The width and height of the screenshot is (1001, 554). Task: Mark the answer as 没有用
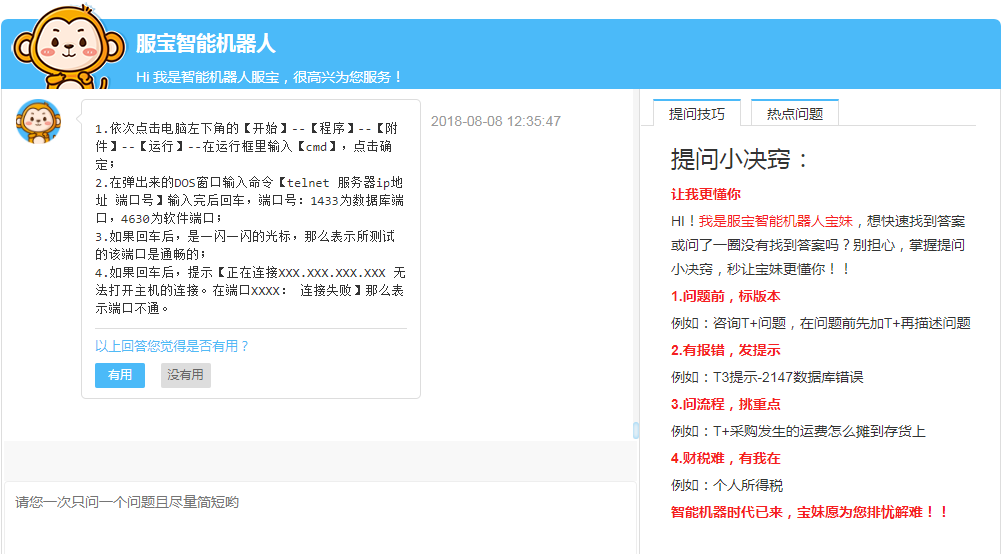(186, 375)
